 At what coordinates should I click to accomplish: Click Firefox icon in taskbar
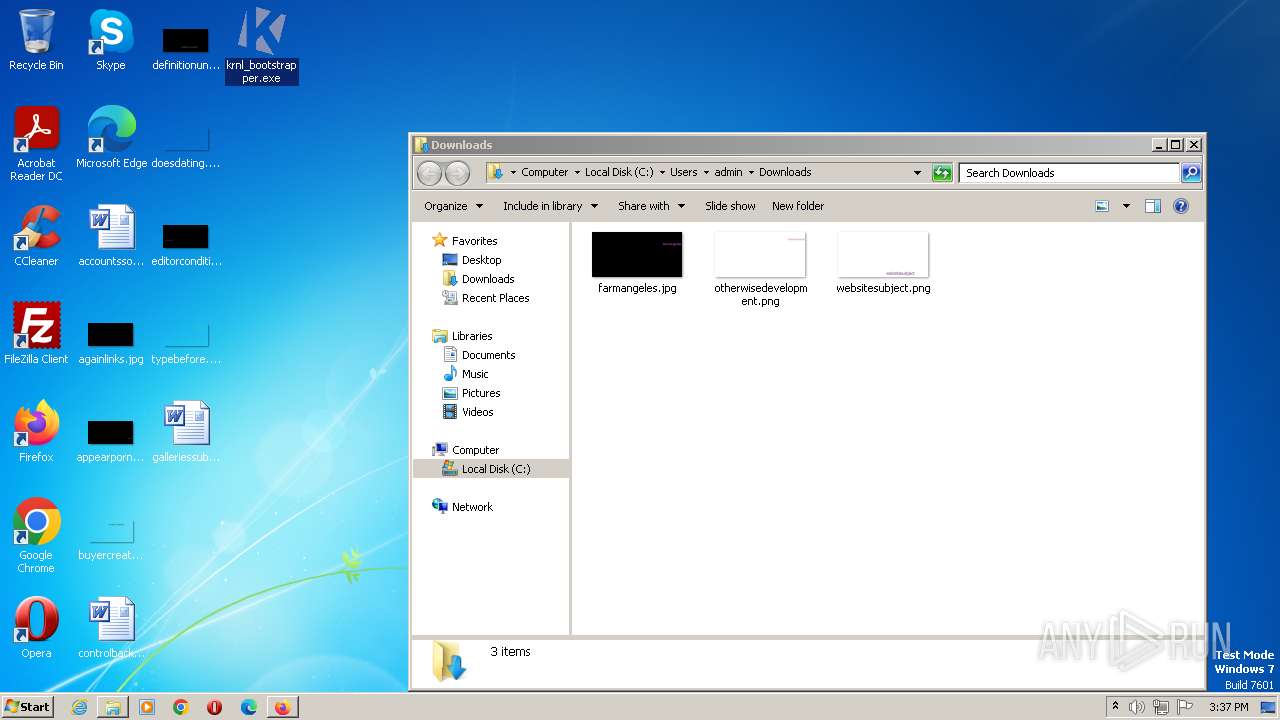tap(283, 707)
